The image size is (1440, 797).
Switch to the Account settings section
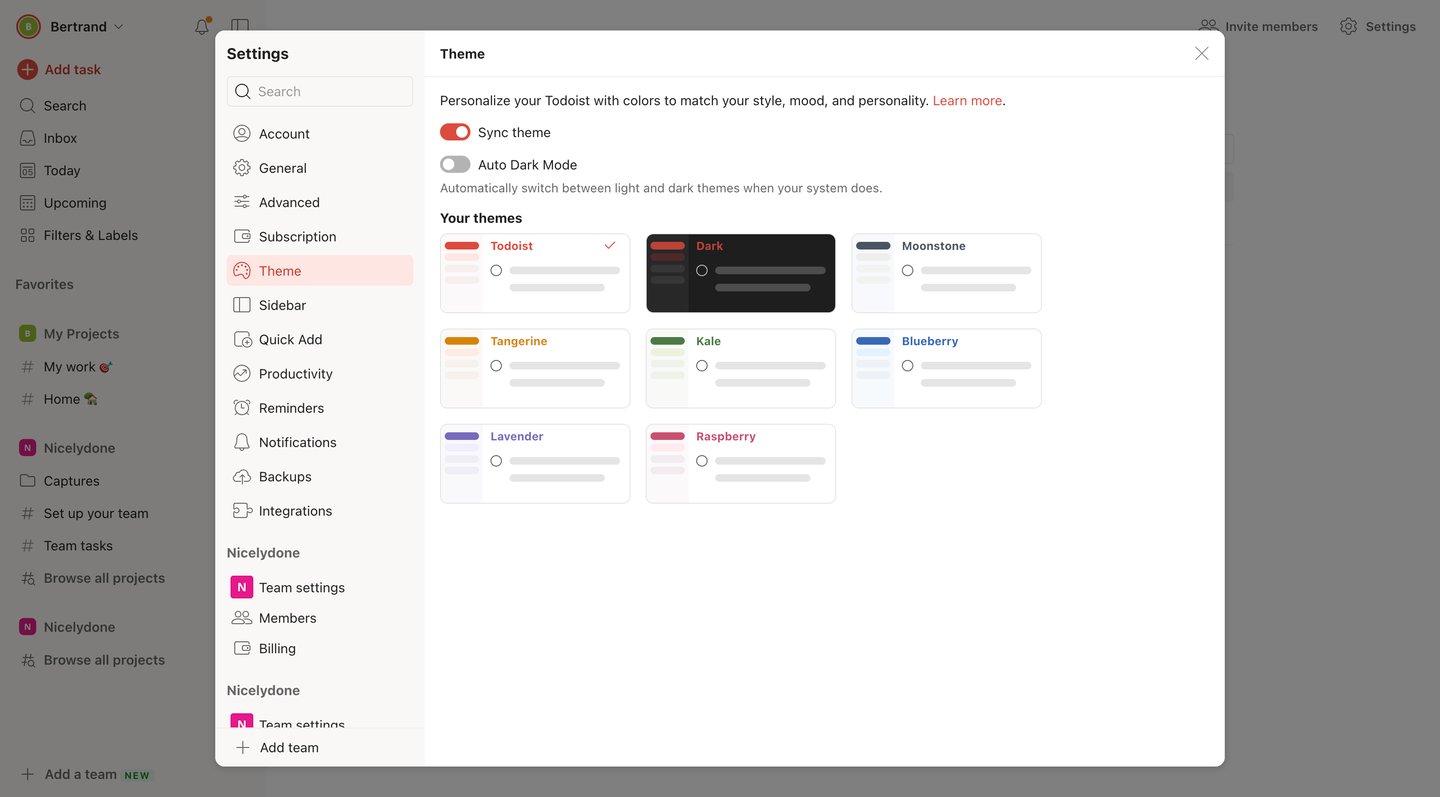pos(285,132)
